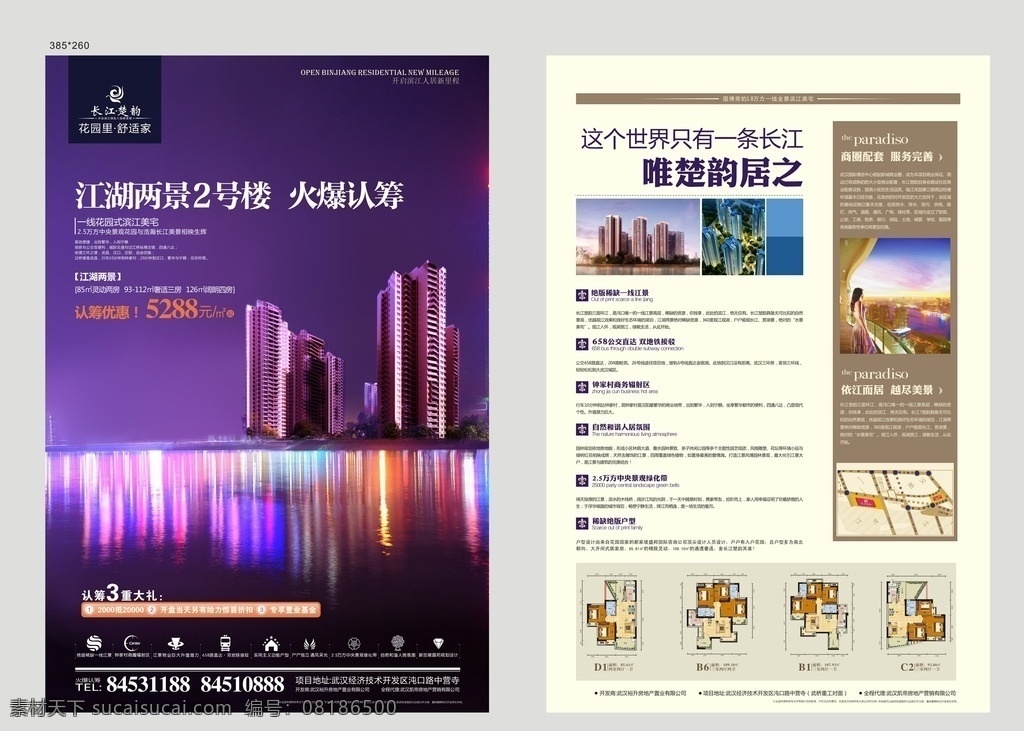Click the circular flower emblem icon in the icon row
This screenshot has width=1024, height=731.
point(354,643)
